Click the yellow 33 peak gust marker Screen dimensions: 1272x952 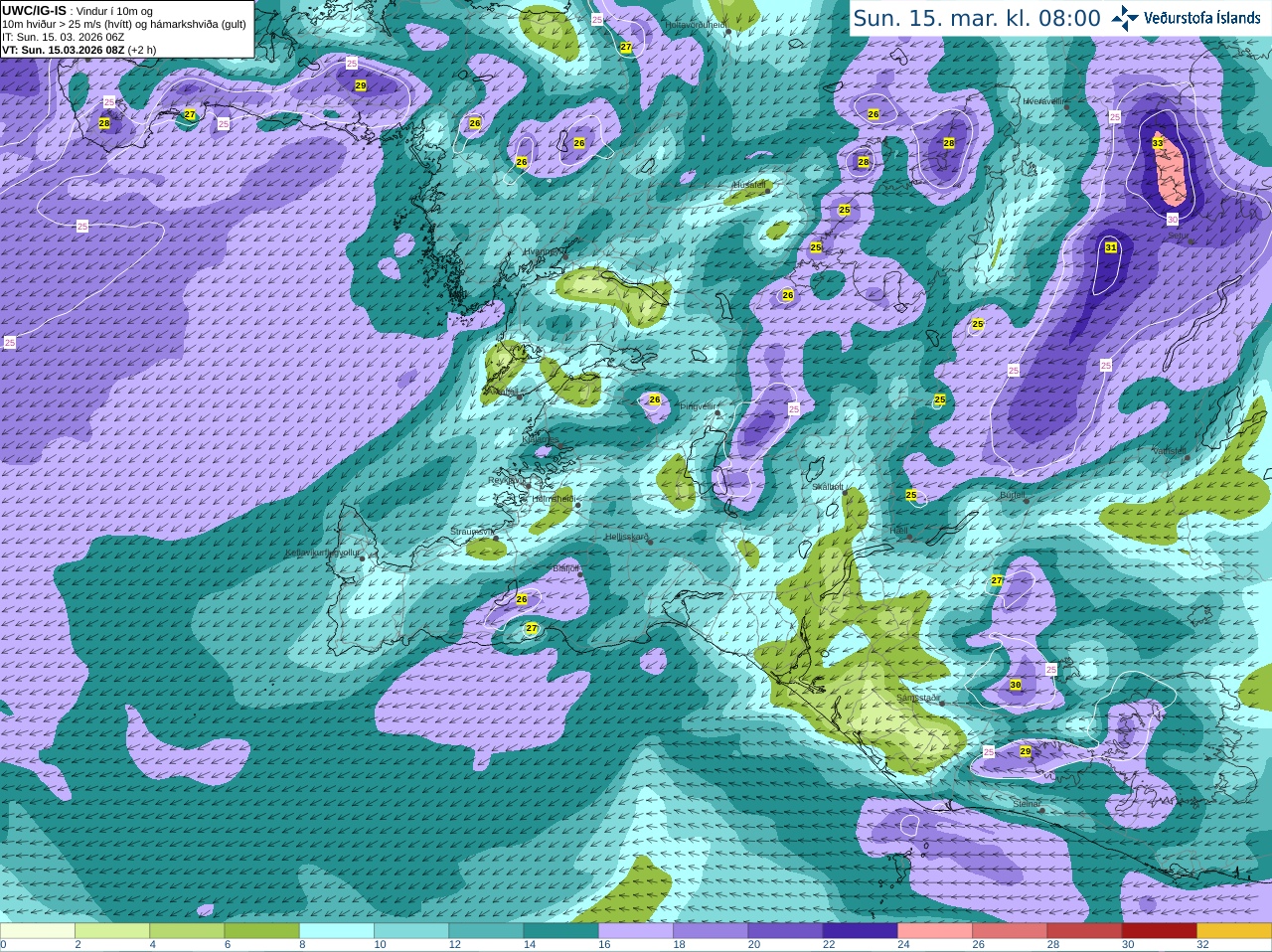[x=1158, y=143]
